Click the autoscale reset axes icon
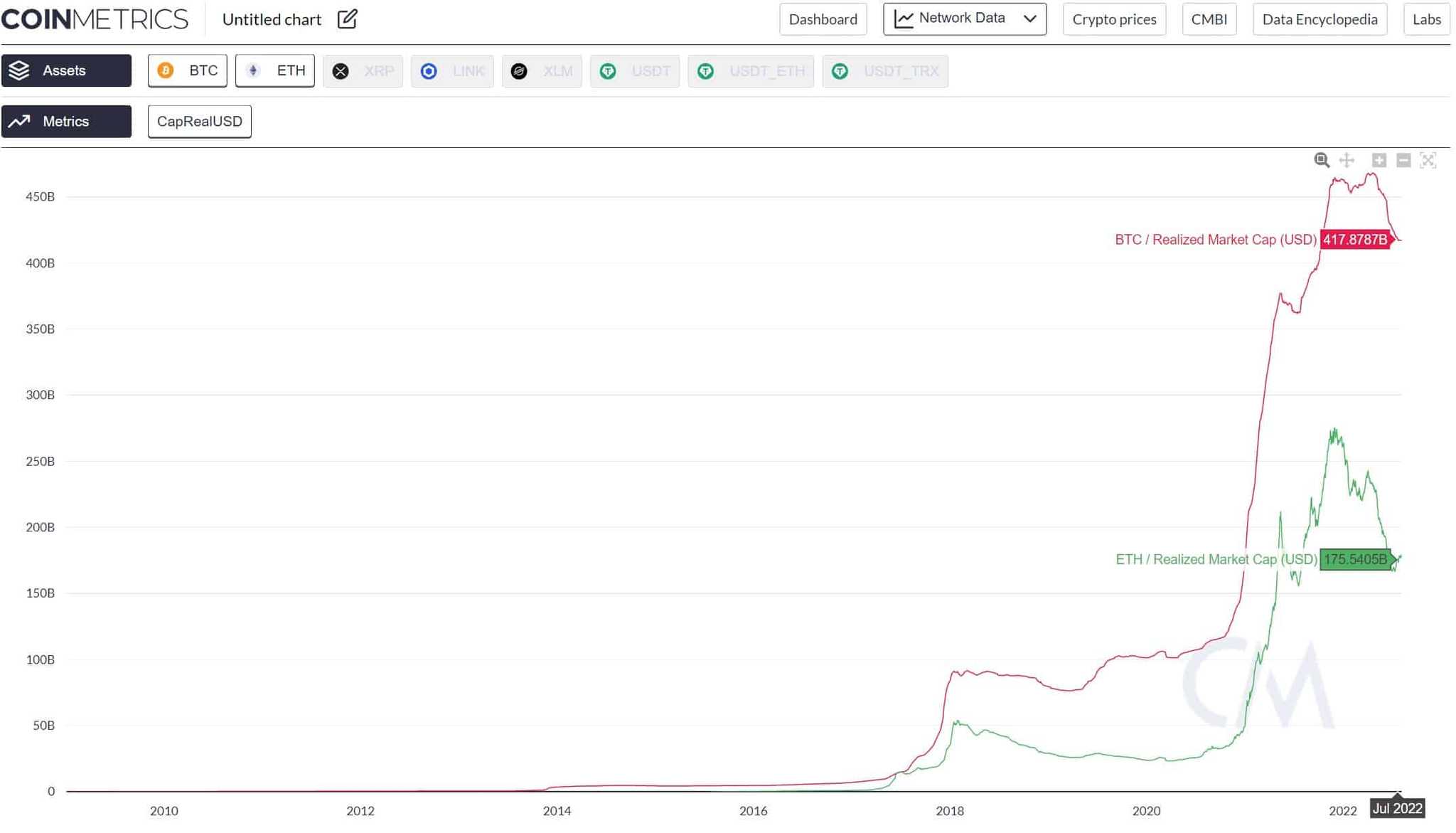 click(1428, 160)
